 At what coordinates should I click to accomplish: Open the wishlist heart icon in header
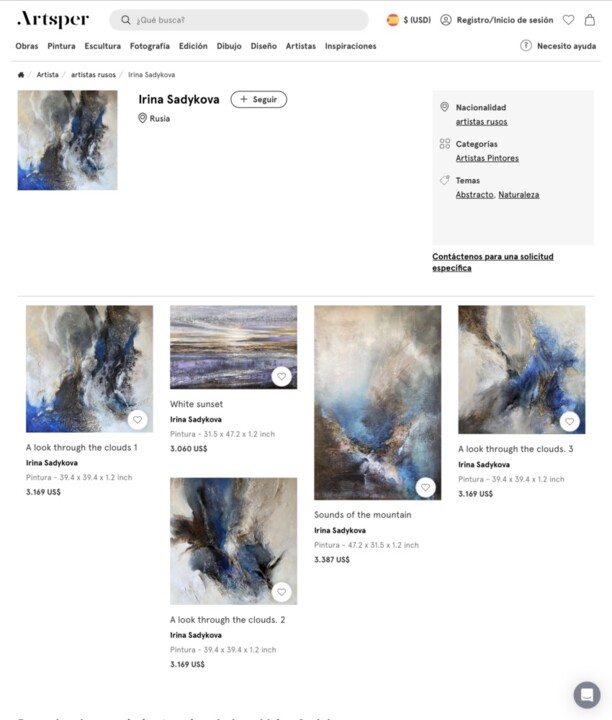[x=568, y=20]
